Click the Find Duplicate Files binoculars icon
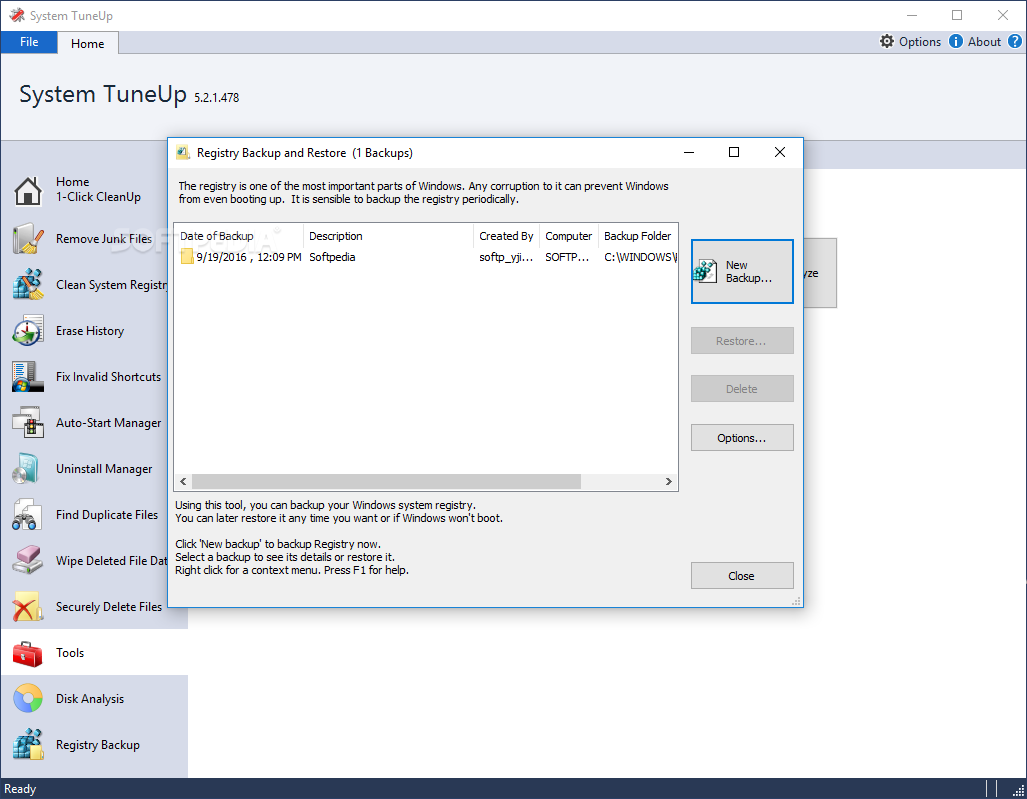The height and width of the screenshot is (799, 1027). 28,515
